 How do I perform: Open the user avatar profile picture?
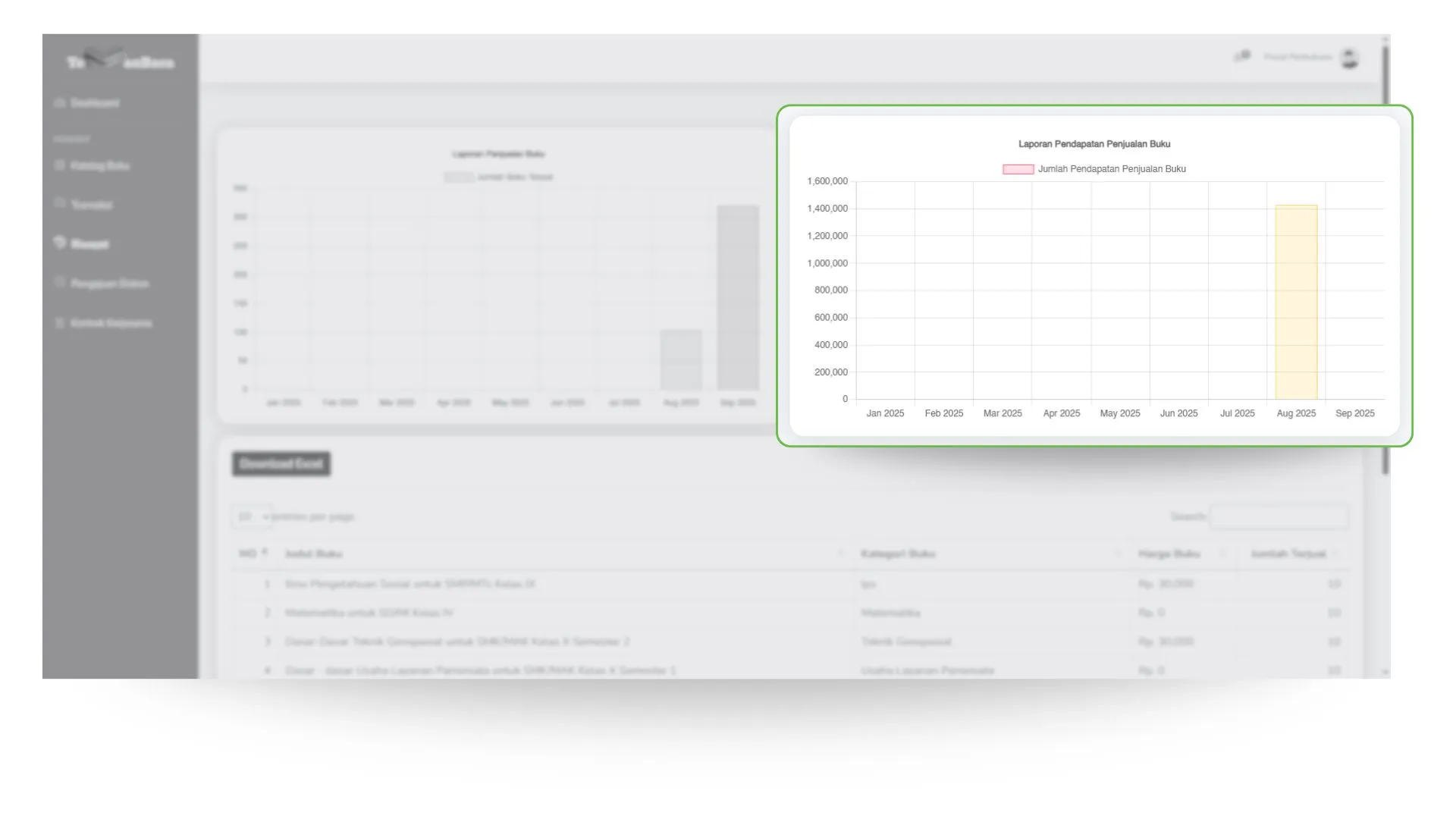[x=1349, y=58]
